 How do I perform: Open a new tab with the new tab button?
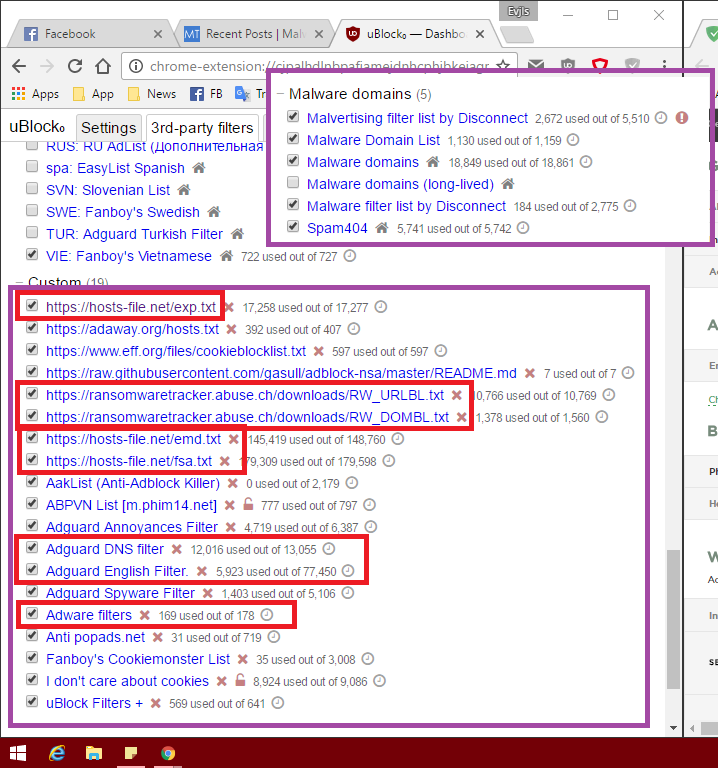click(517, 34)
